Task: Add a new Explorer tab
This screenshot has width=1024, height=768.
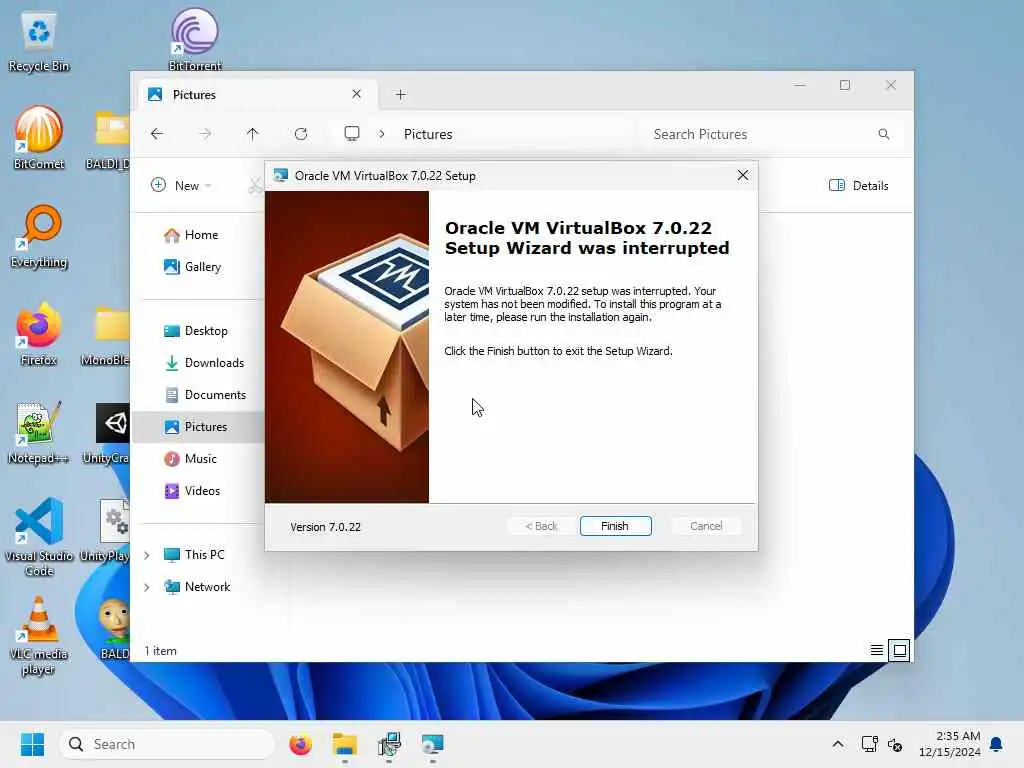Action: pyautogui.click(x=401, y=95)
